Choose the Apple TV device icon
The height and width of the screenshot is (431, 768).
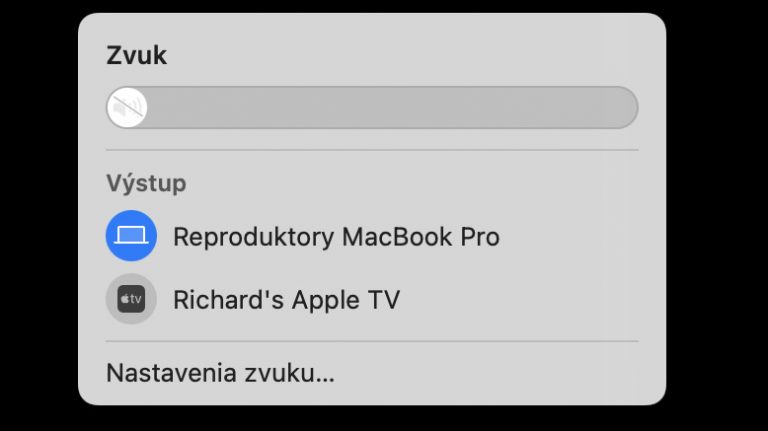pos(131,299)
